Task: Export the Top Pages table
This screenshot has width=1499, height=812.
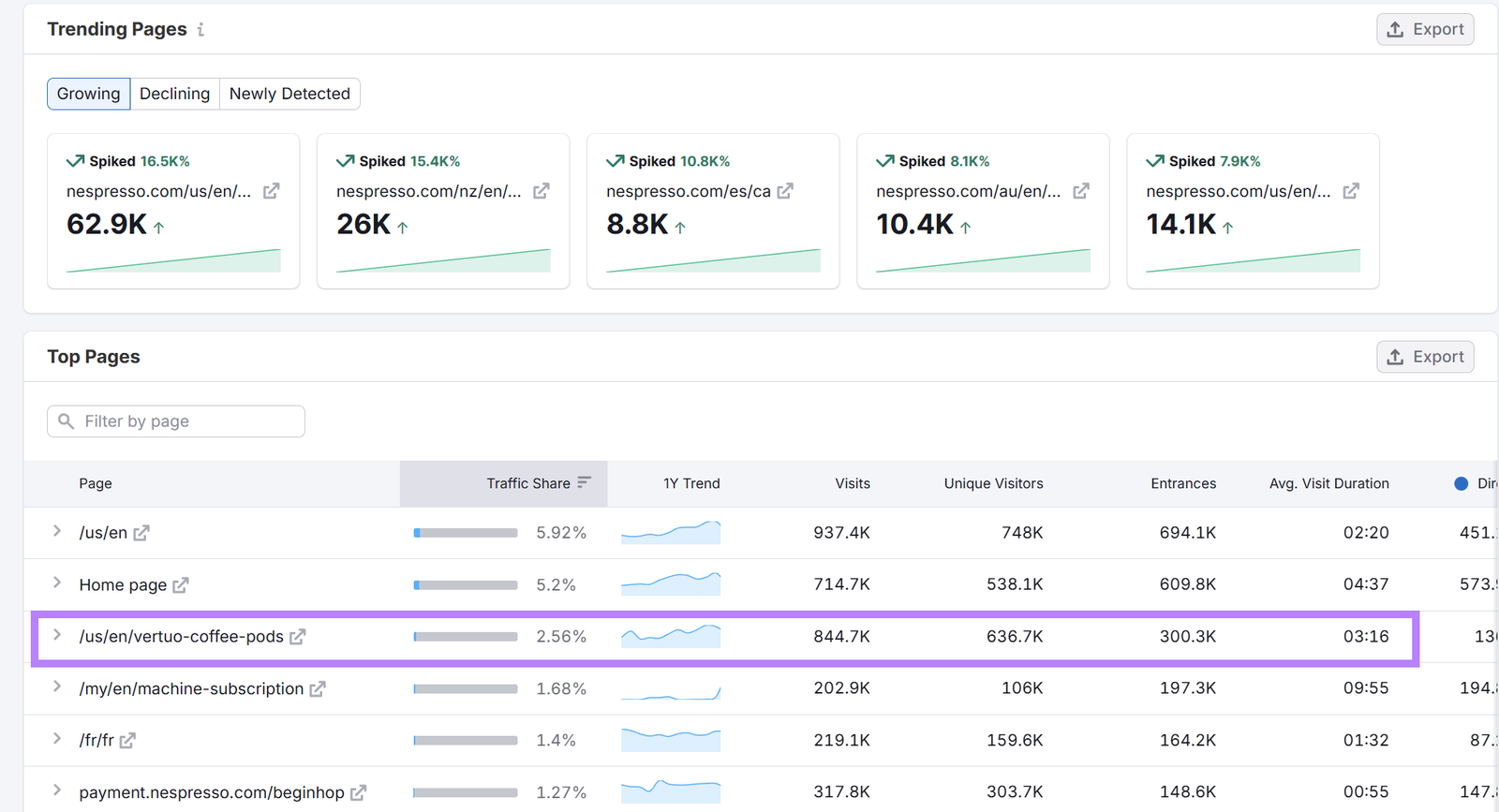Action: click(1425, 357)
